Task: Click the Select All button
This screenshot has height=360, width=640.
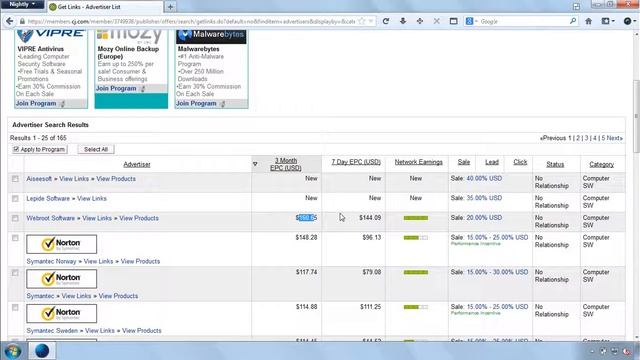Action: click(96, 149)
